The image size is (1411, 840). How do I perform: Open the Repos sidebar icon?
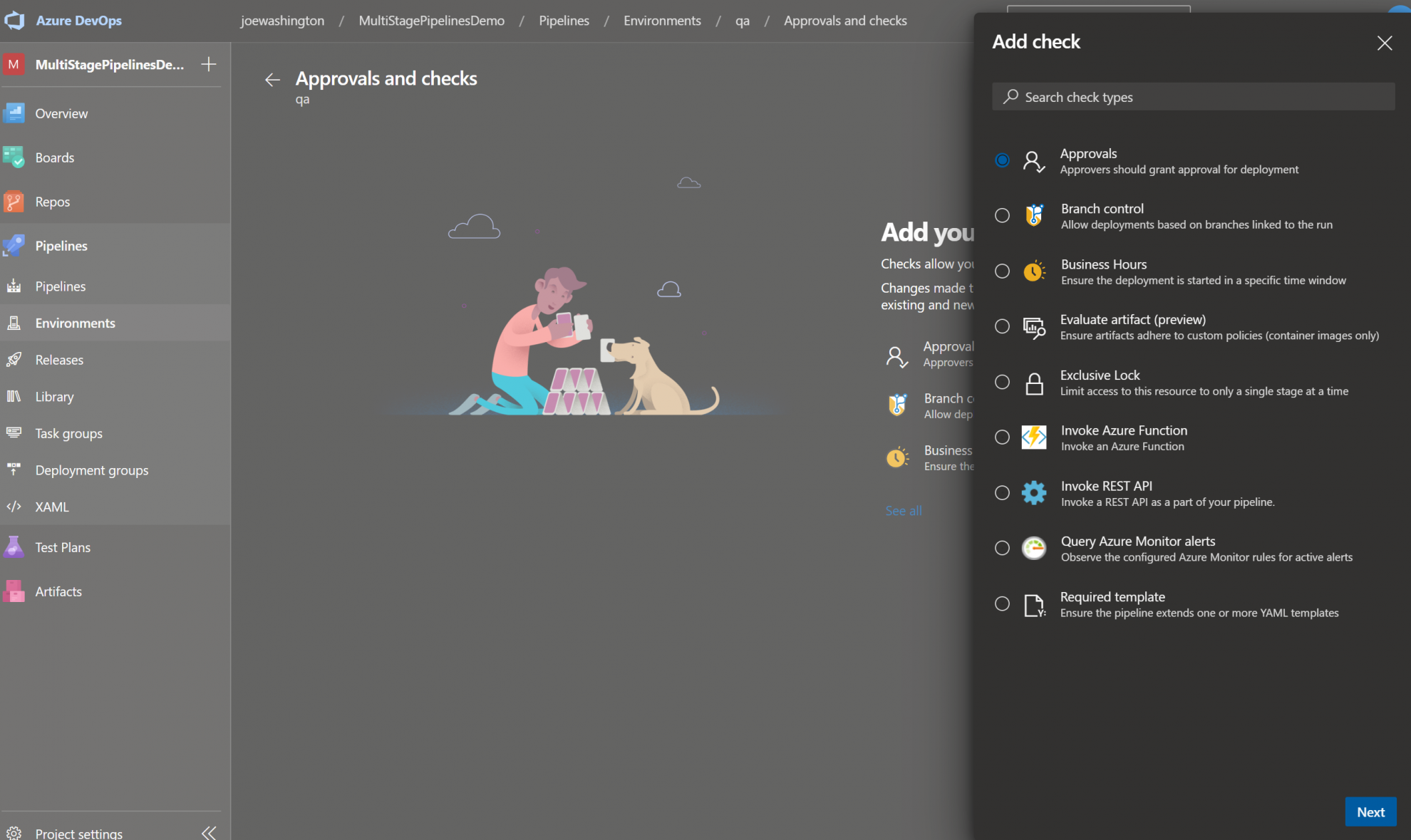point(14,202)
